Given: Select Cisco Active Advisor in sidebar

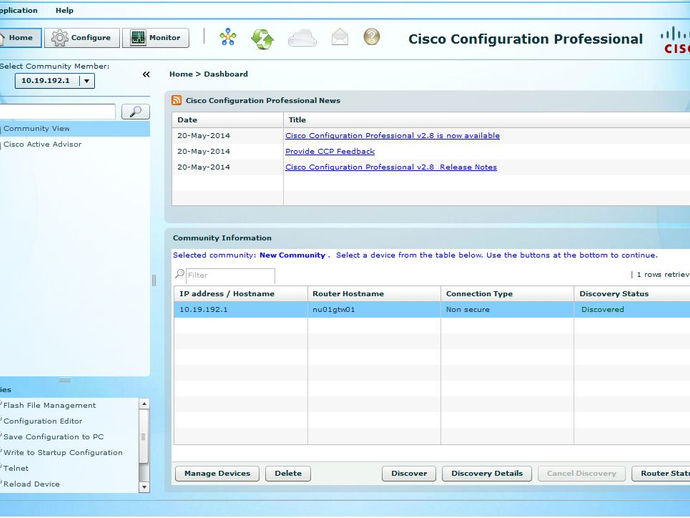Looking at the screenshot, I should pos(42,144).
